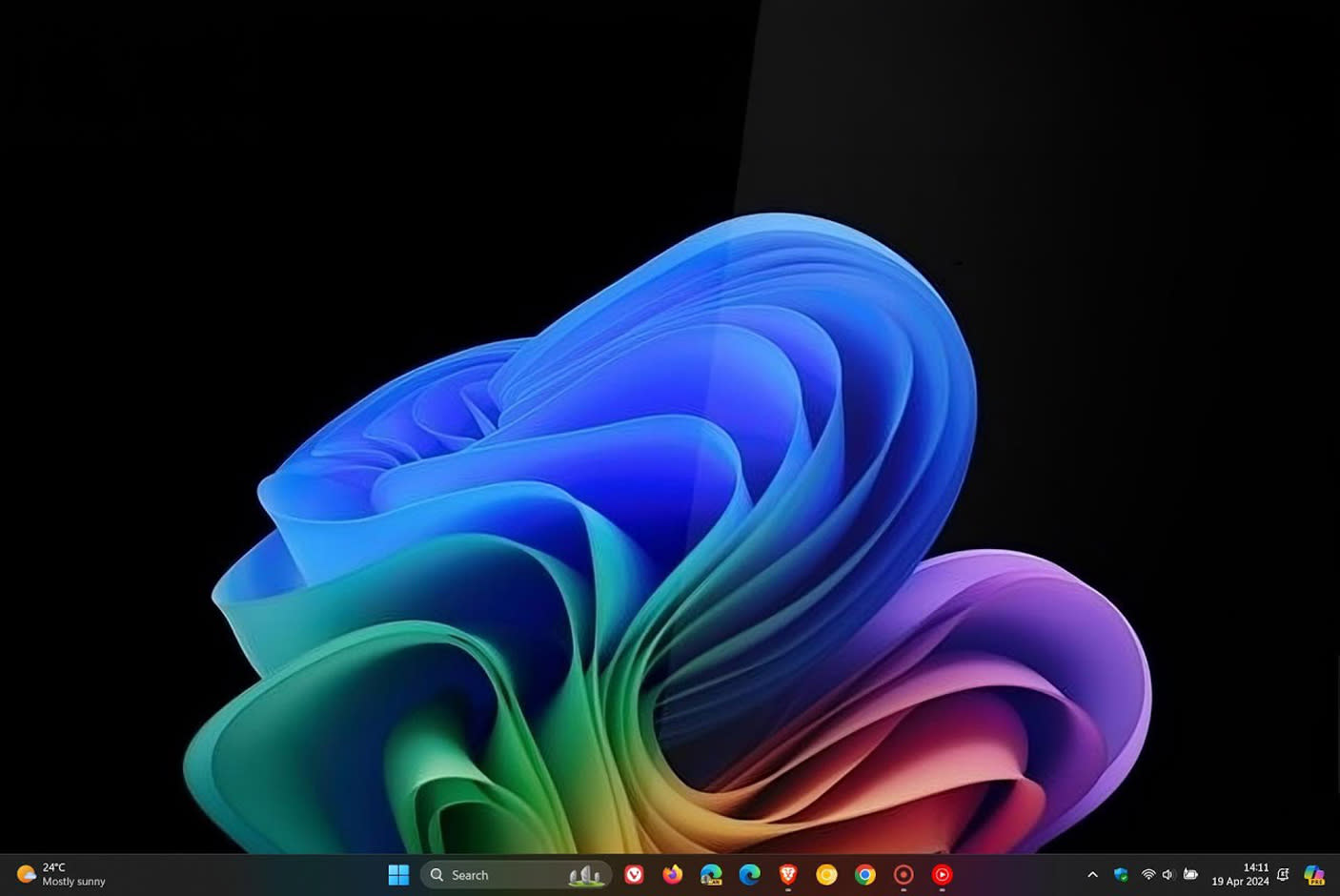1340x896 pixels.
Task: Click the Wi-Fi network icon
Action: (x=1148, y=875)
